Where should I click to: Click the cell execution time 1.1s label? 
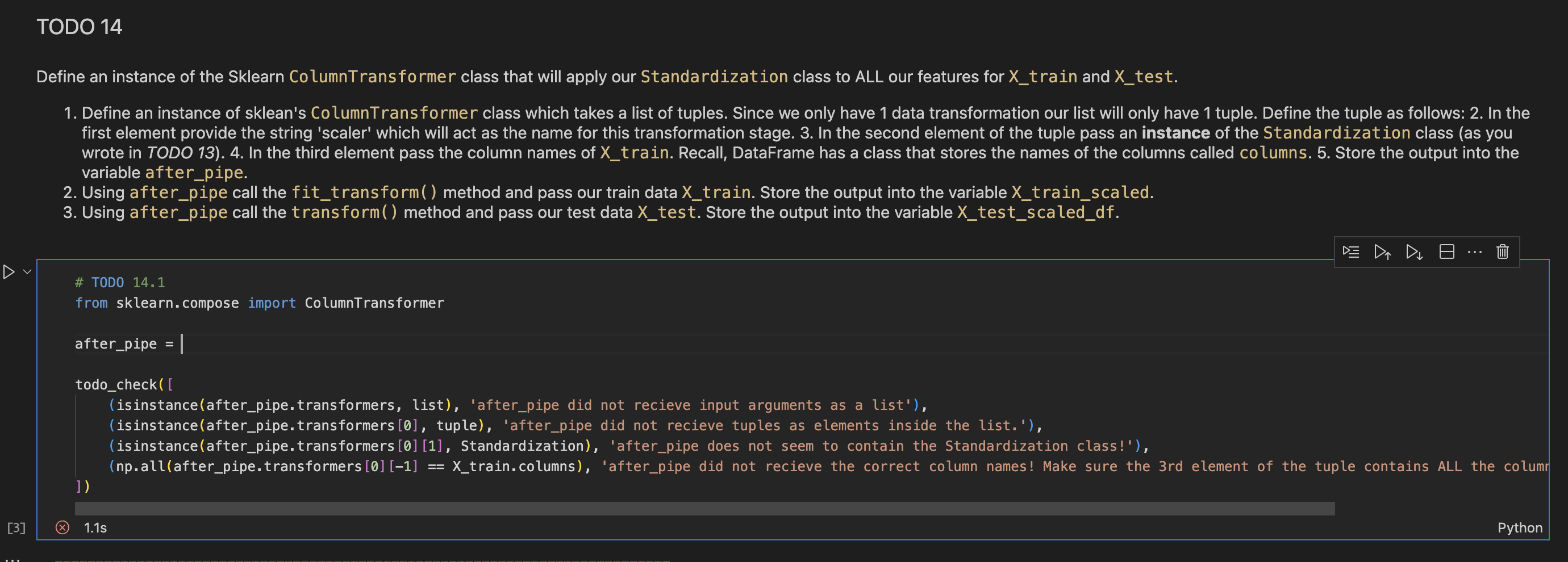click(94, 527)
